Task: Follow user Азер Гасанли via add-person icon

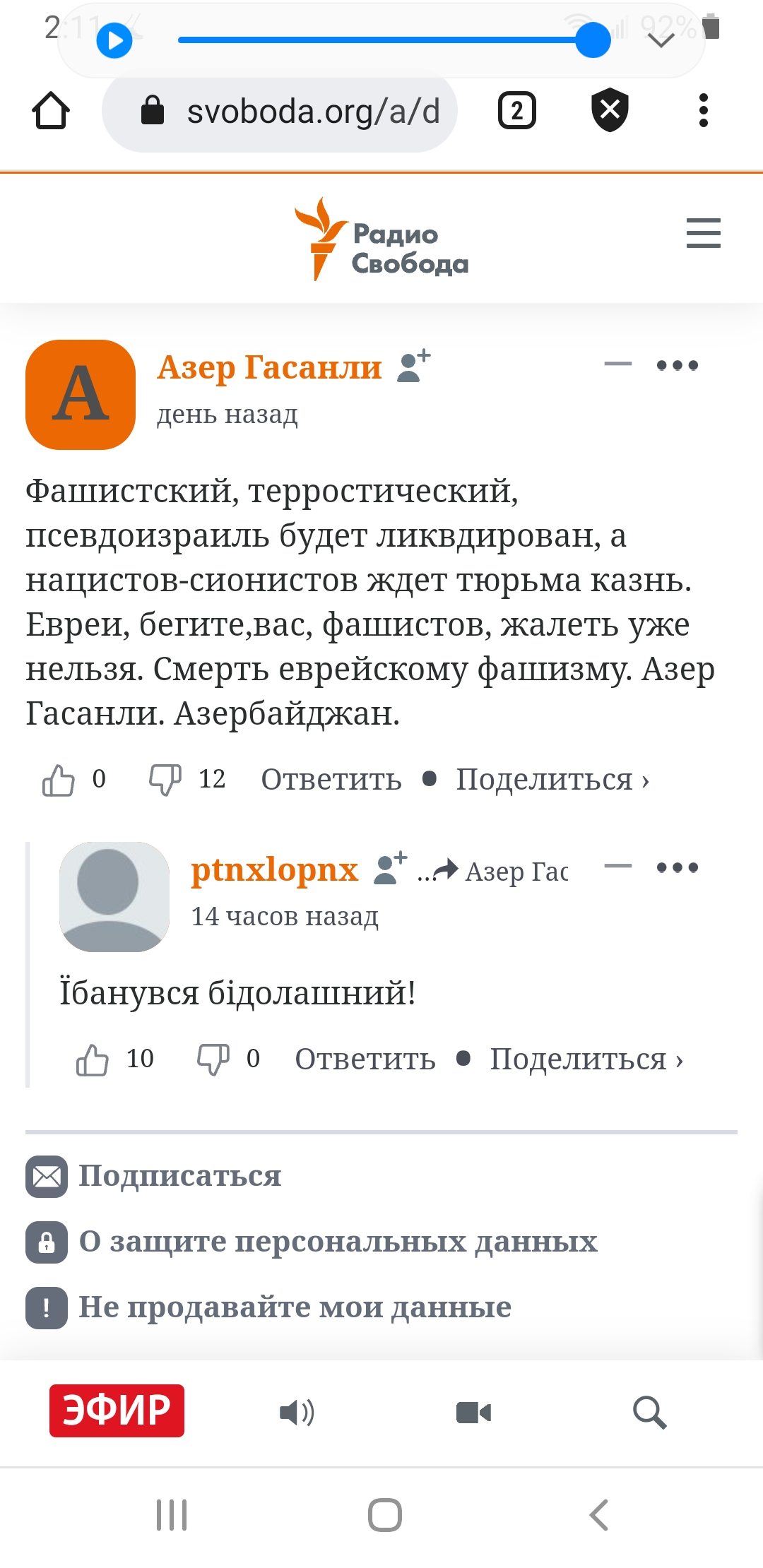Action: (414, 366)
